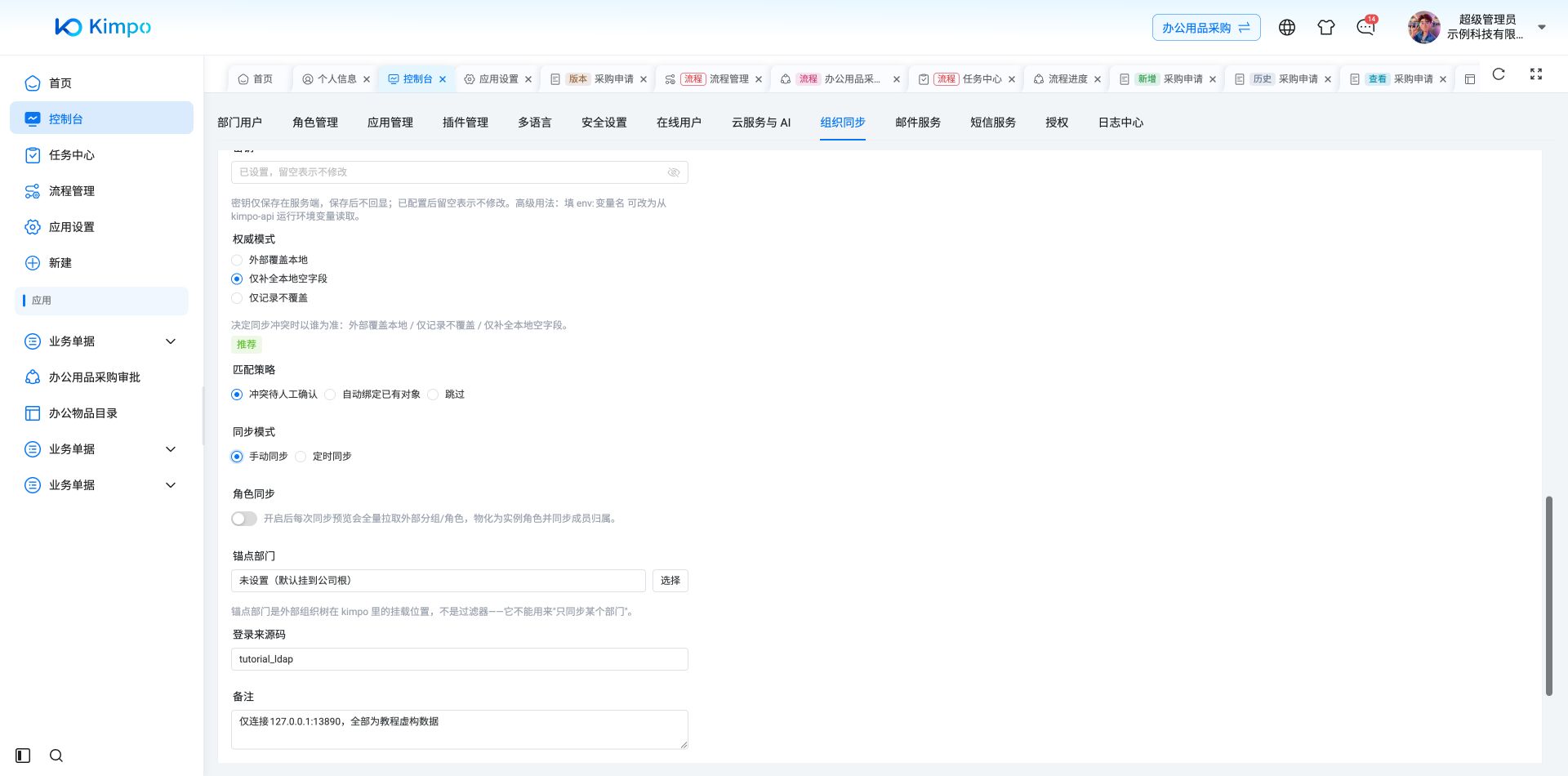The image size is (1568, 776).
Task: Click the vertical page scrollbar
Action: coord(1548,595)
